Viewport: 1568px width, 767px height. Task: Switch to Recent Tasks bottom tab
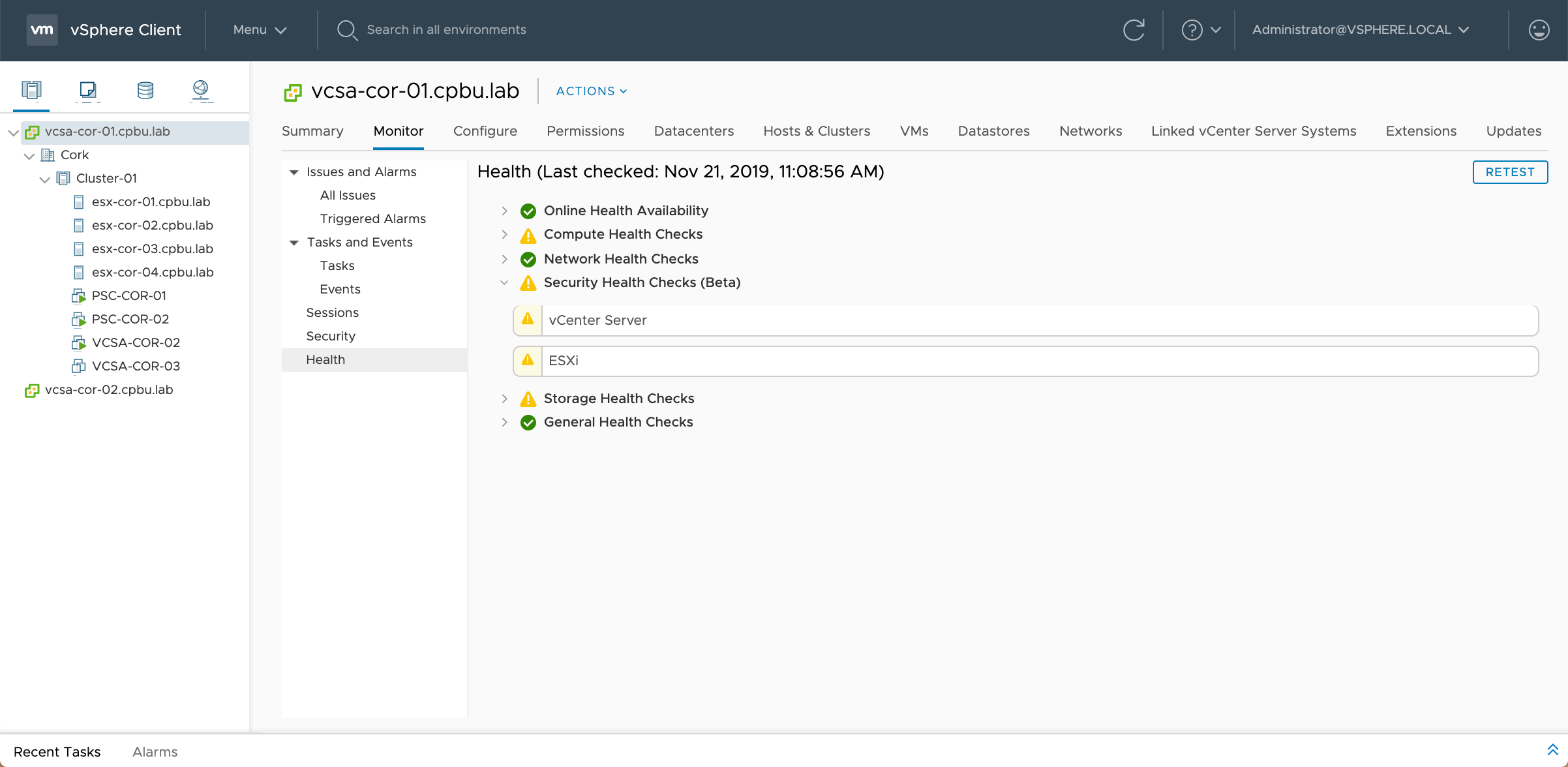pos(57,752)
